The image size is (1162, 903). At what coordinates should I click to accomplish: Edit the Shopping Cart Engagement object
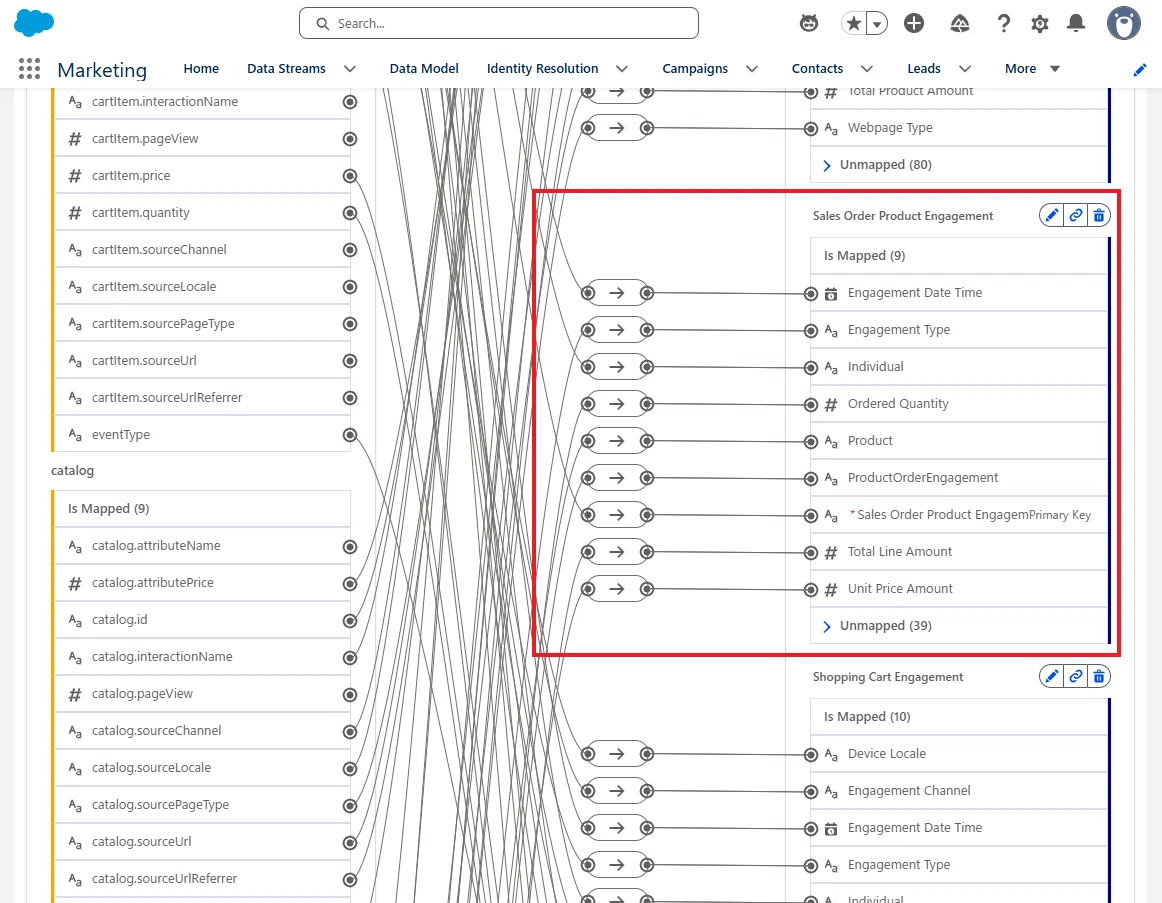(1051, 676)
